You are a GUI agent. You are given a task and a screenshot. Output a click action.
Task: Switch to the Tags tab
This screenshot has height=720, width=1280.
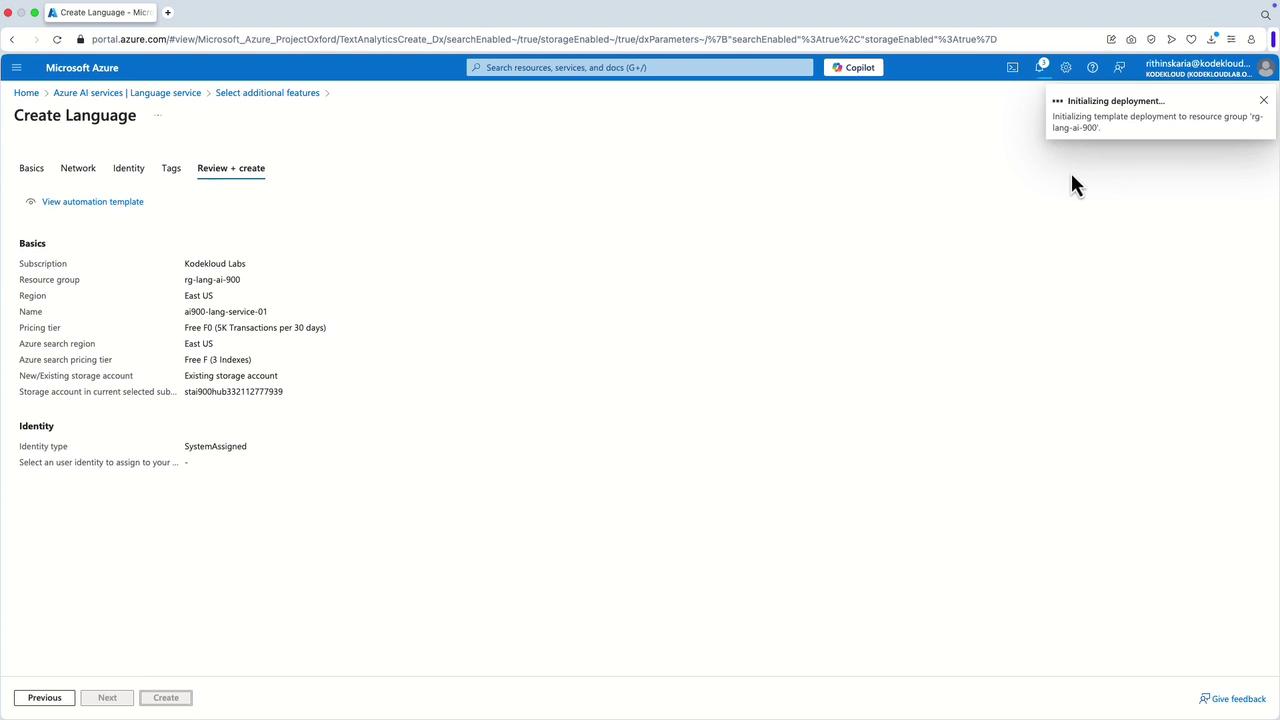[171, 168]
